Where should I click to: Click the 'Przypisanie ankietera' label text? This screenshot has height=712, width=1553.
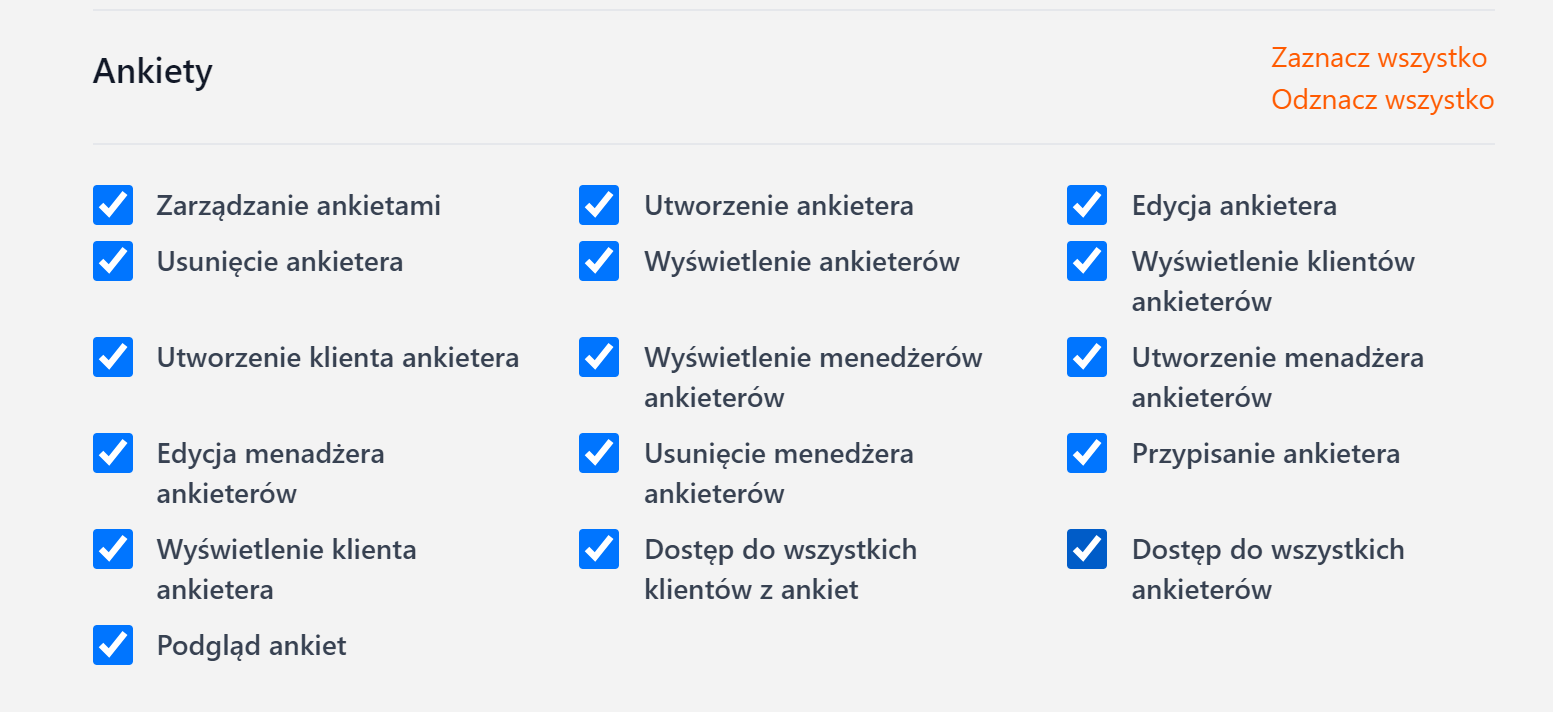pyautogui.click(x=1265, y=454)
